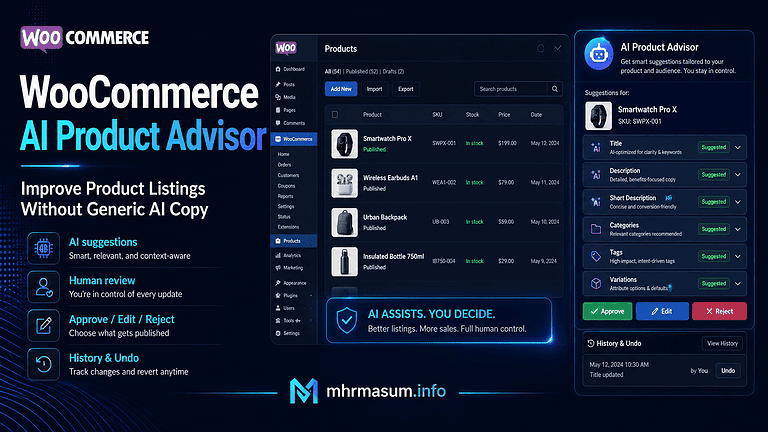768x432 pixels.
Task: Open Coupons in WooCommerce submenu
Action: point(287,186)
